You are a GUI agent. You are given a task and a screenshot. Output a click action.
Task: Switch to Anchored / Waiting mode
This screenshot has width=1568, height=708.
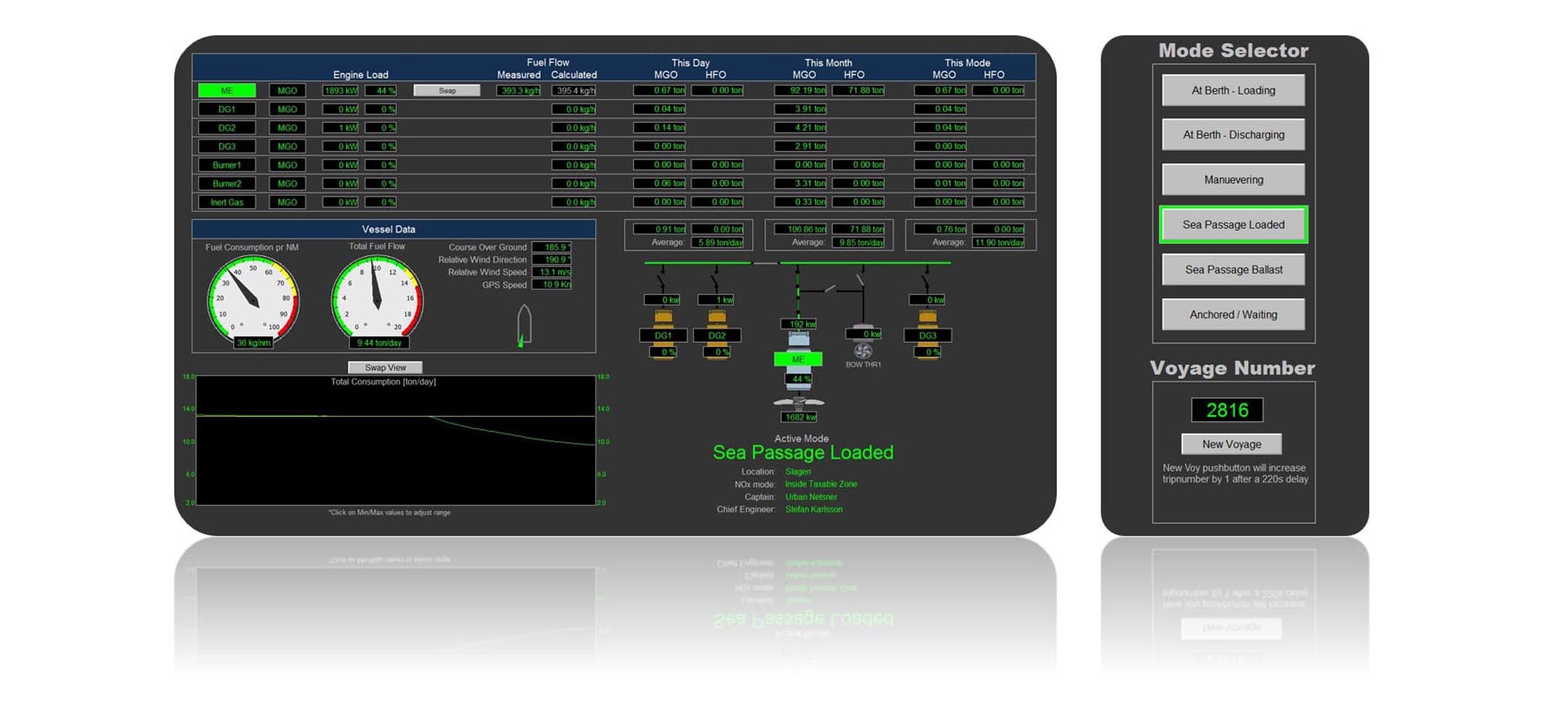pyautogui.click(x=1233, y=314)
